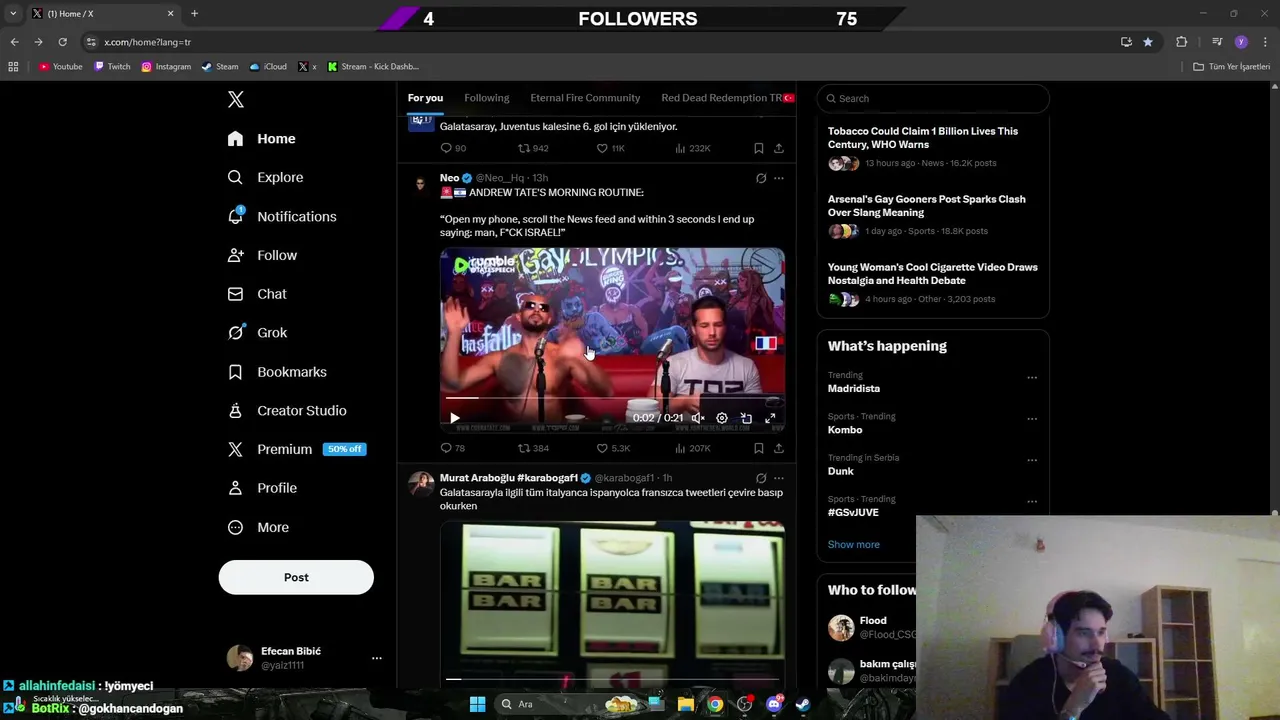Open the tab search dropdown arrow
This screenshot has height=720, width=1280.
coord(13,14)
